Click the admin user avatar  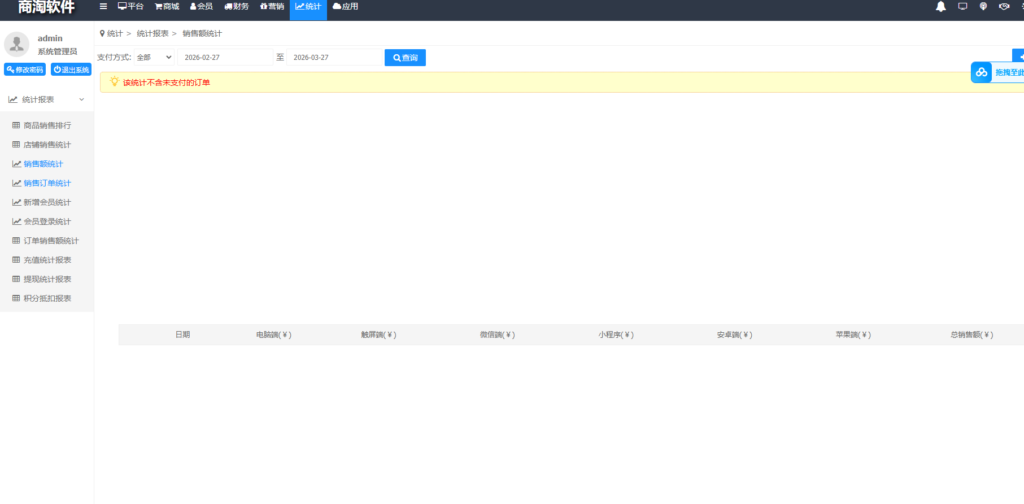(16, 43)
